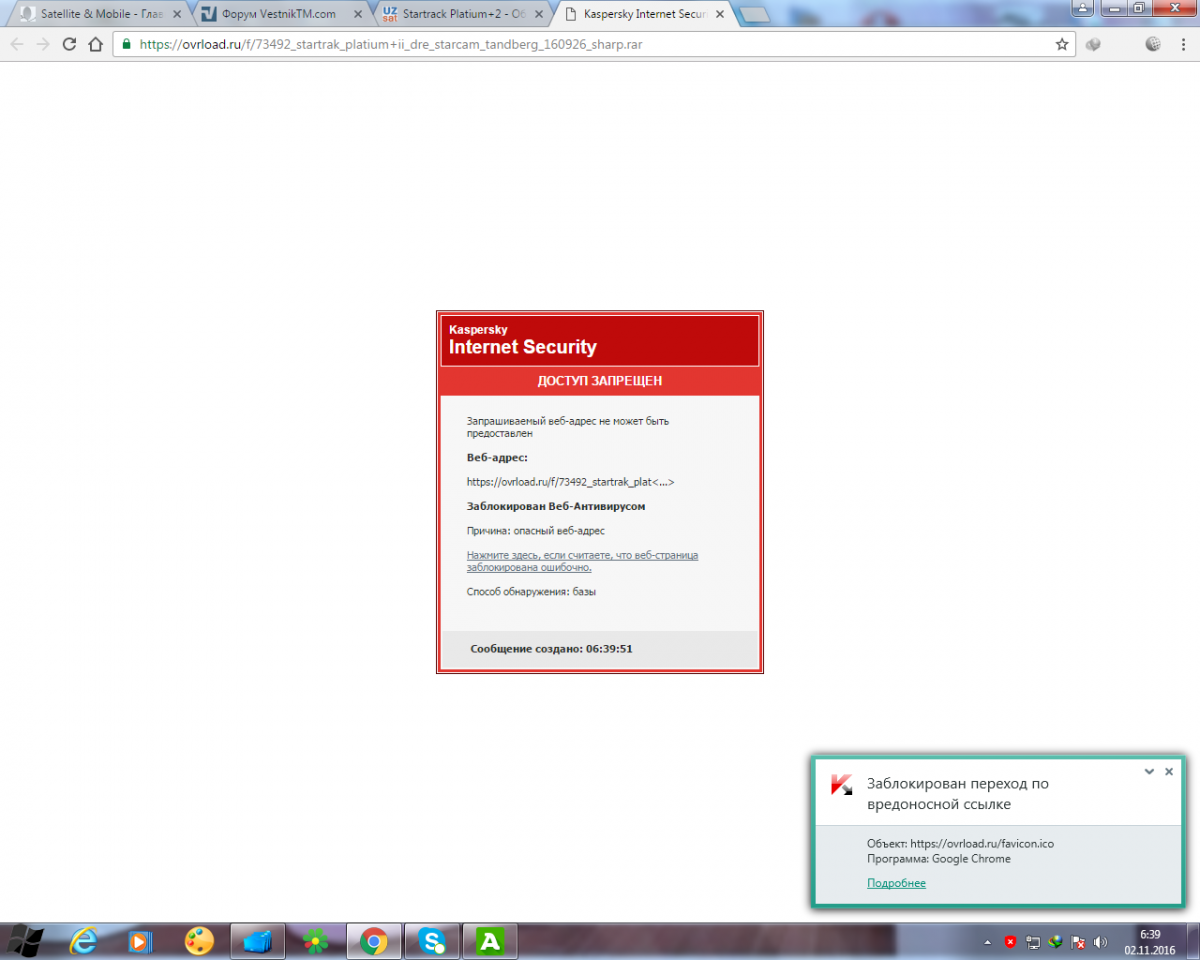Dismiss the Kaspersky notification popup
Viewport: 1200px width, 960px height.
click(x=1169, y=772)
